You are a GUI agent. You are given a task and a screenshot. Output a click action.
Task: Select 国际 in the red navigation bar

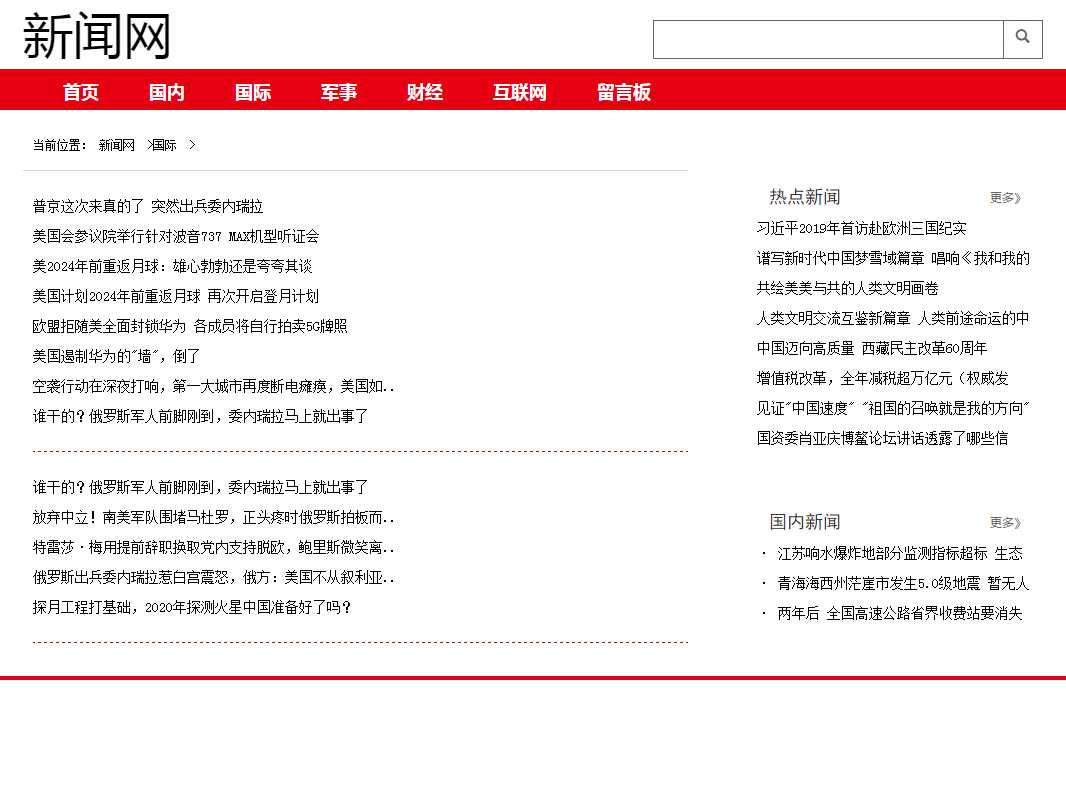click(x=253, y=92)
